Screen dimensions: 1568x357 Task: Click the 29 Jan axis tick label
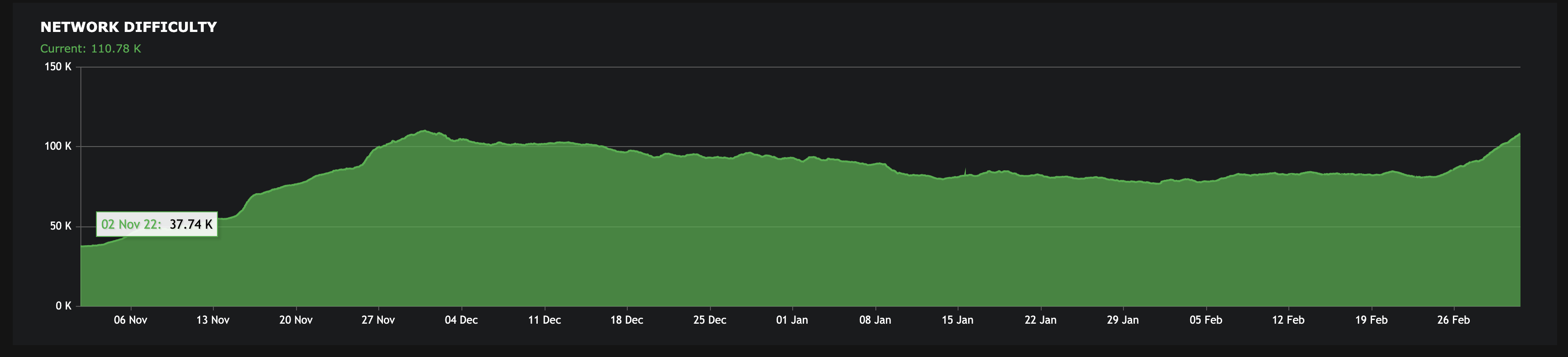(1123, 320)
